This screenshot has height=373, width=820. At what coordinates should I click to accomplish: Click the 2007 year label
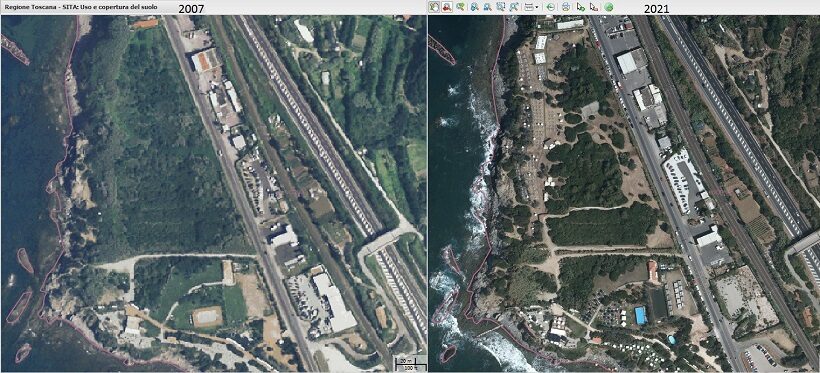(x=192, y=8)
